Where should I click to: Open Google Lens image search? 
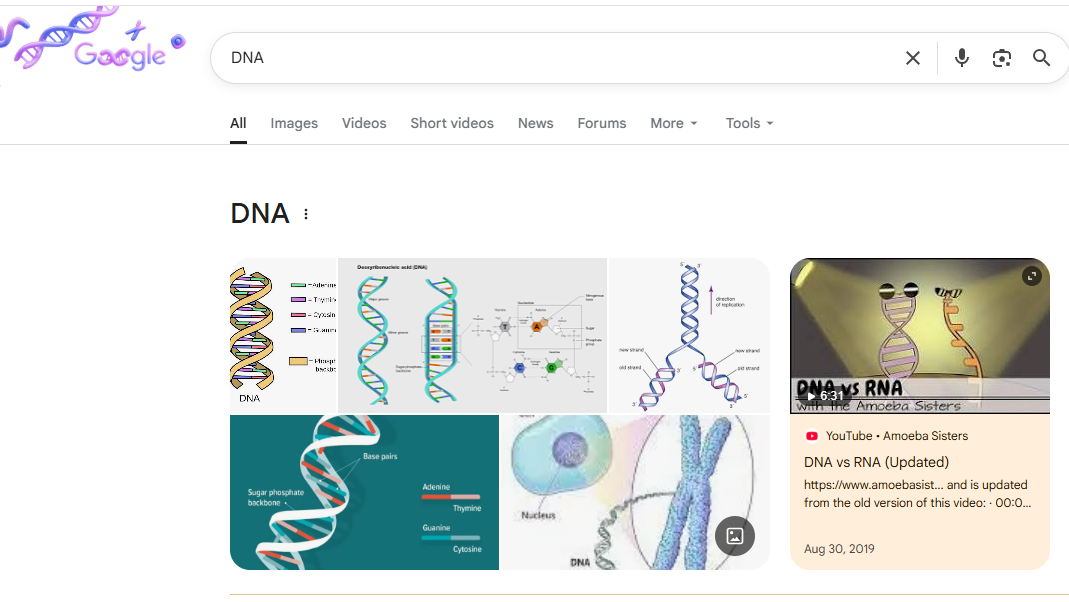1002,58
